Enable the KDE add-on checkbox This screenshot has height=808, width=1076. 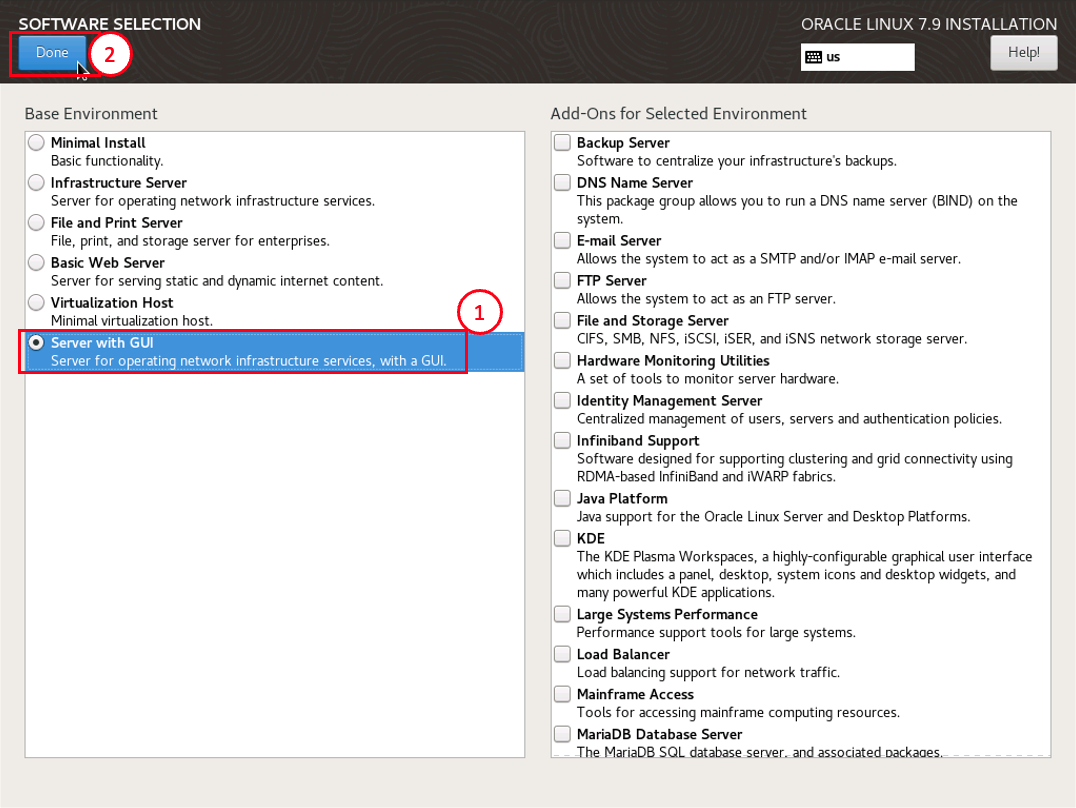(x=563, y=539)
